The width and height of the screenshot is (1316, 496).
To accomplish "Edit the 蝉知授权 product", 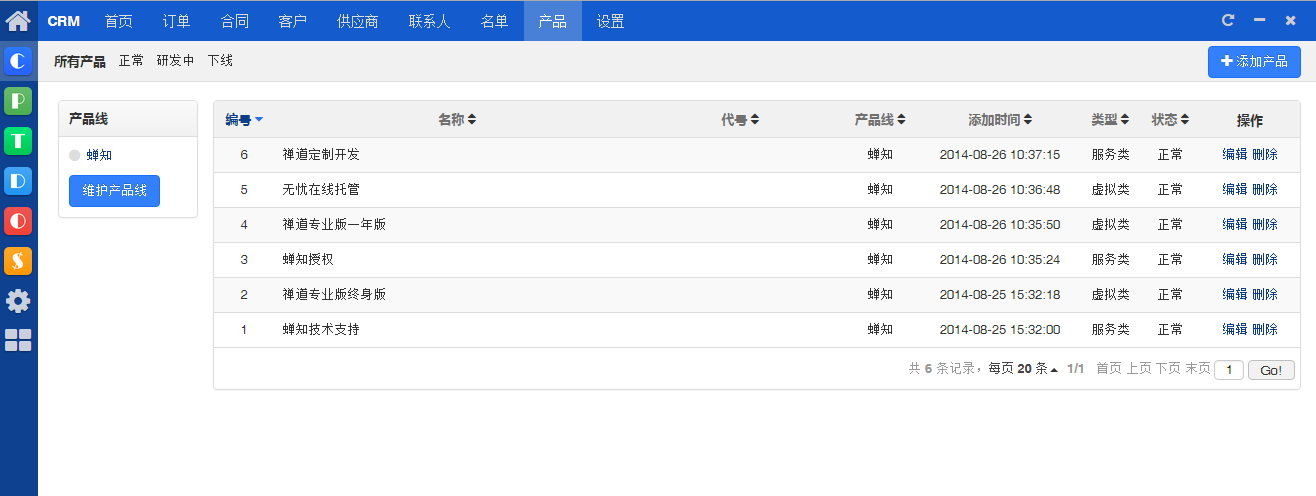I will click(1234, 260).
